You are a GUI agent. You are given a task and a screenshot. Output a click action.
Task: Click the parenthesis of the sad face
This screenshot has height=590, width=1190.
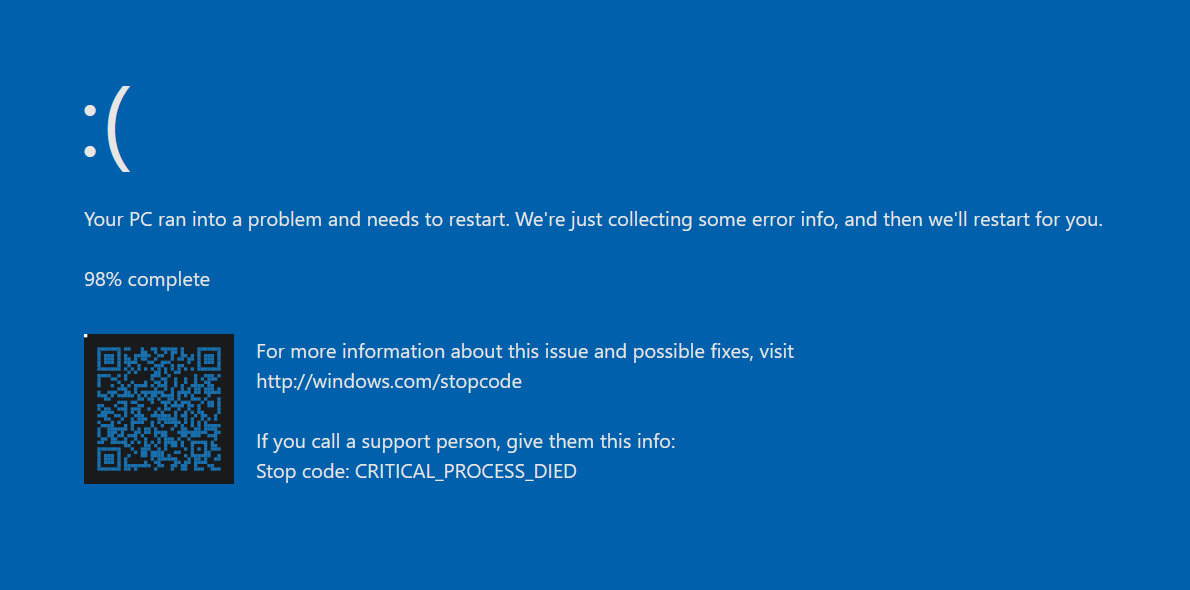point(118,133)
